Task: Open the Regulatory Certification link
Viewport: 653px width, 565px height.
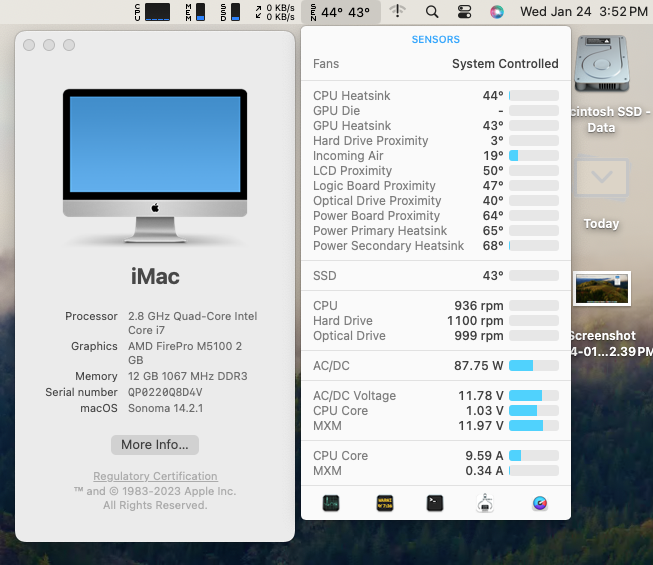Action: point(155,476)
